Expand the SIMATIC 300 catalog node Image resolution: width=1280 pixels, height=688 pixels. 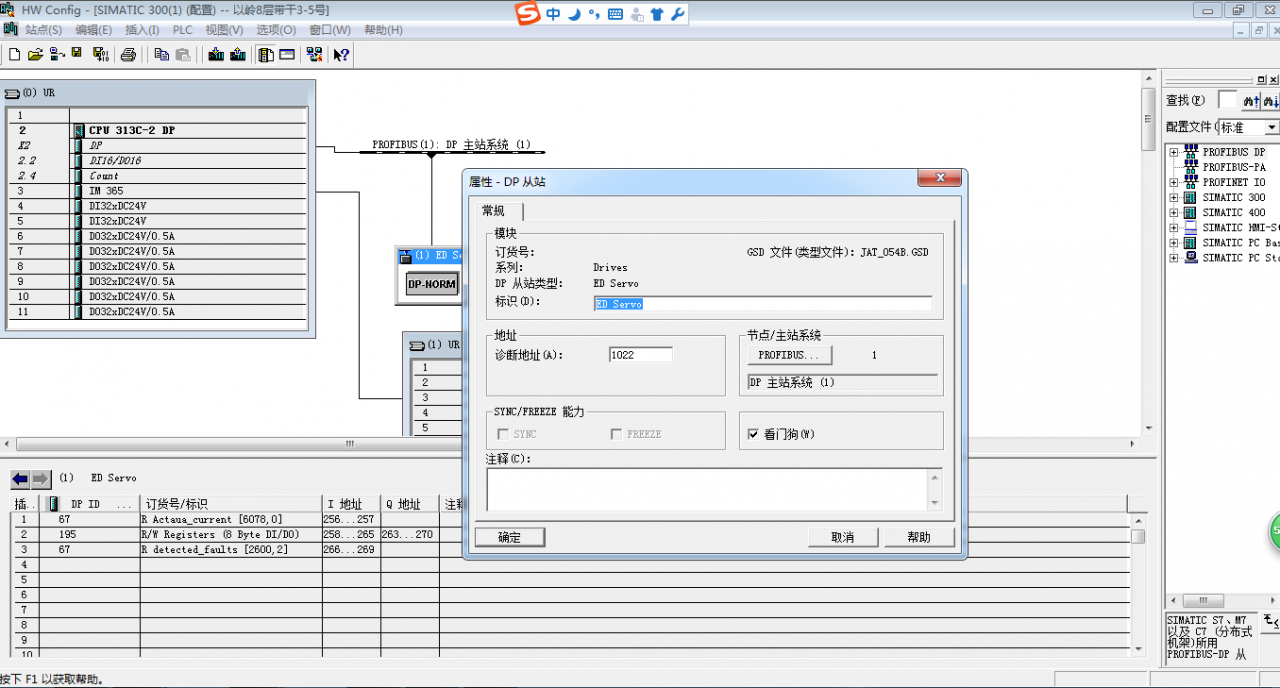pyautogui.click(x=1174, y=198)
